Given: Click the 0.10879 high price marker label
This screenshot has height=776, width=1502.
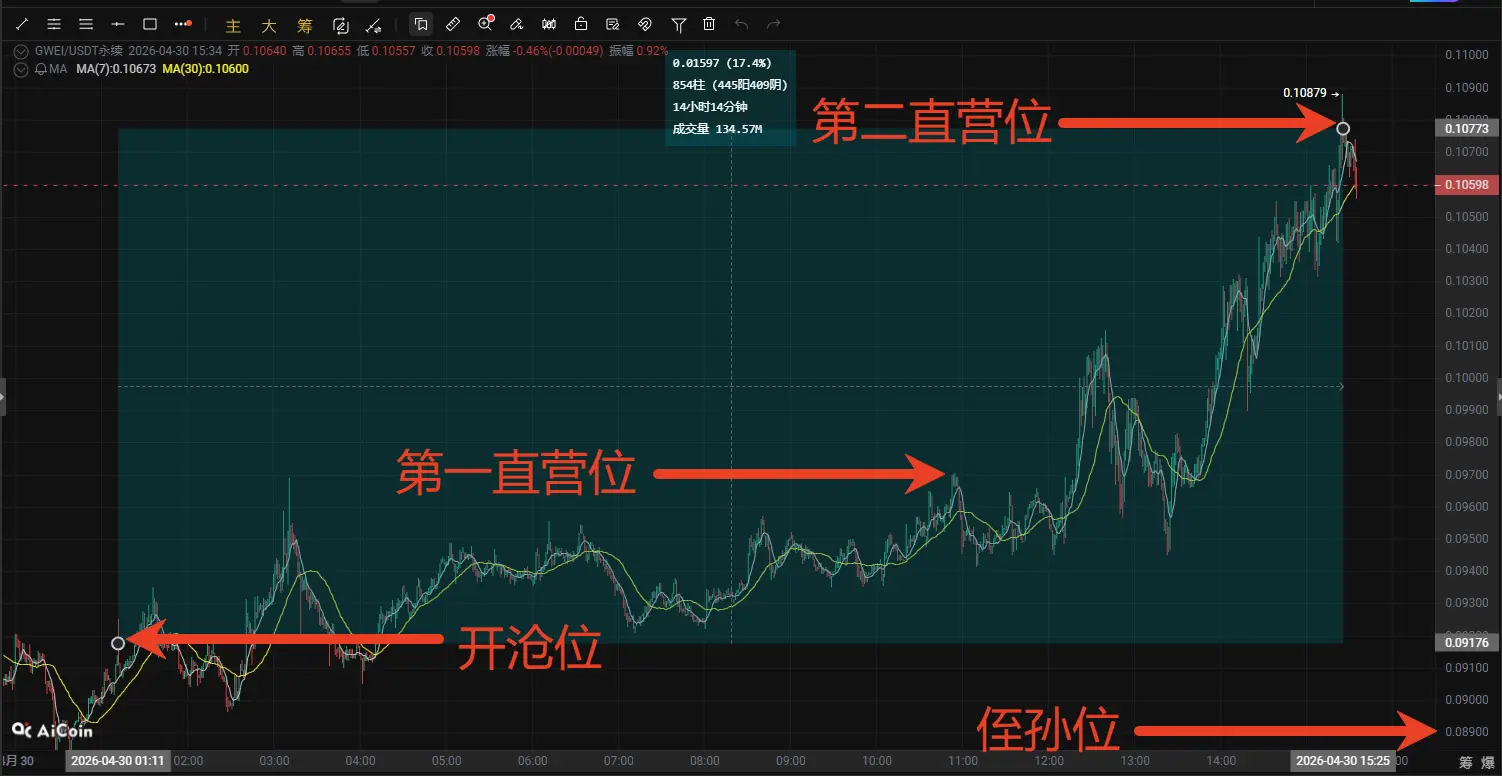Looking at the screenshot, I should coord(1305,93).
